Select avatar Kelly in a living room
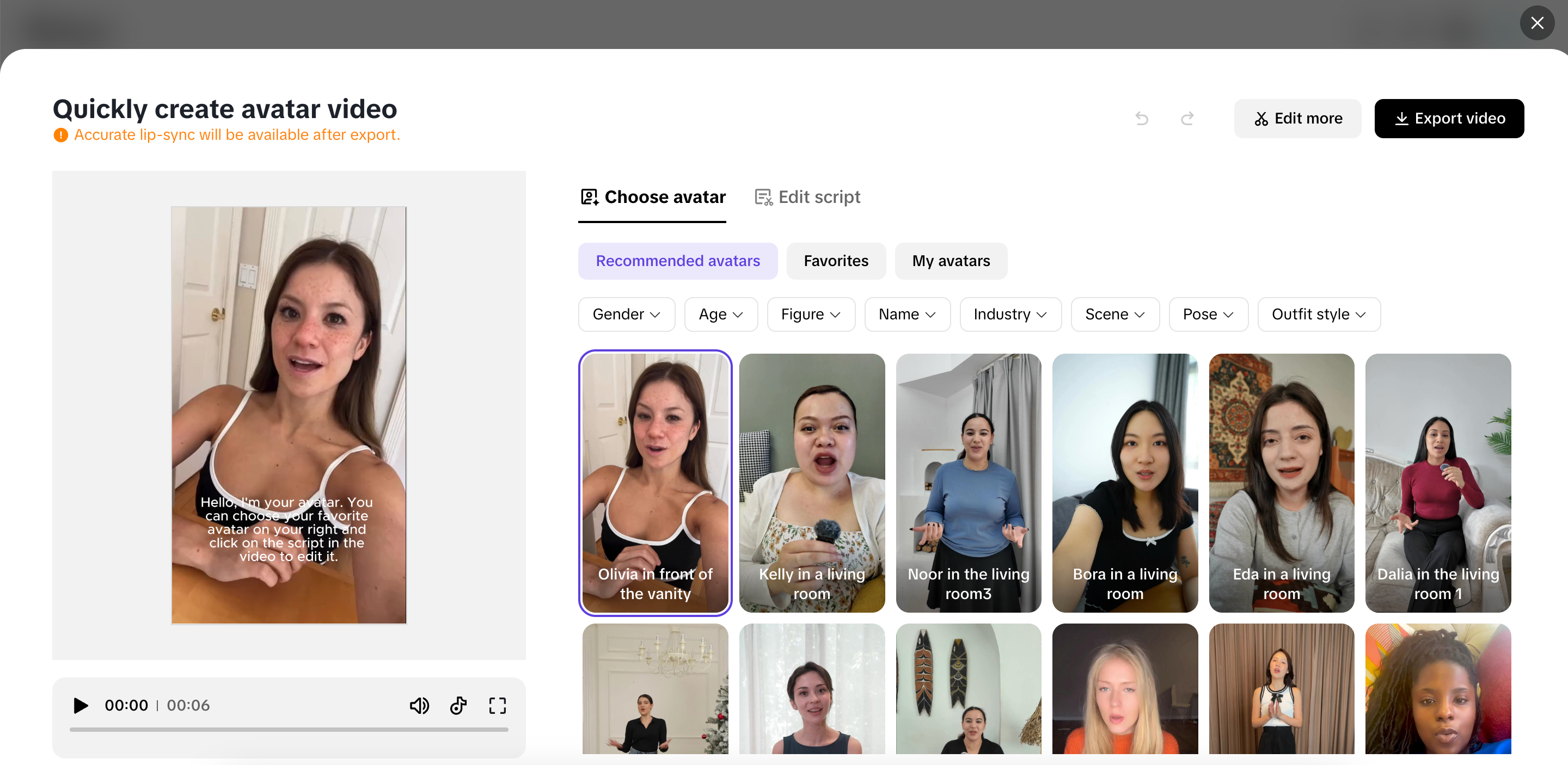 (811, 483)
